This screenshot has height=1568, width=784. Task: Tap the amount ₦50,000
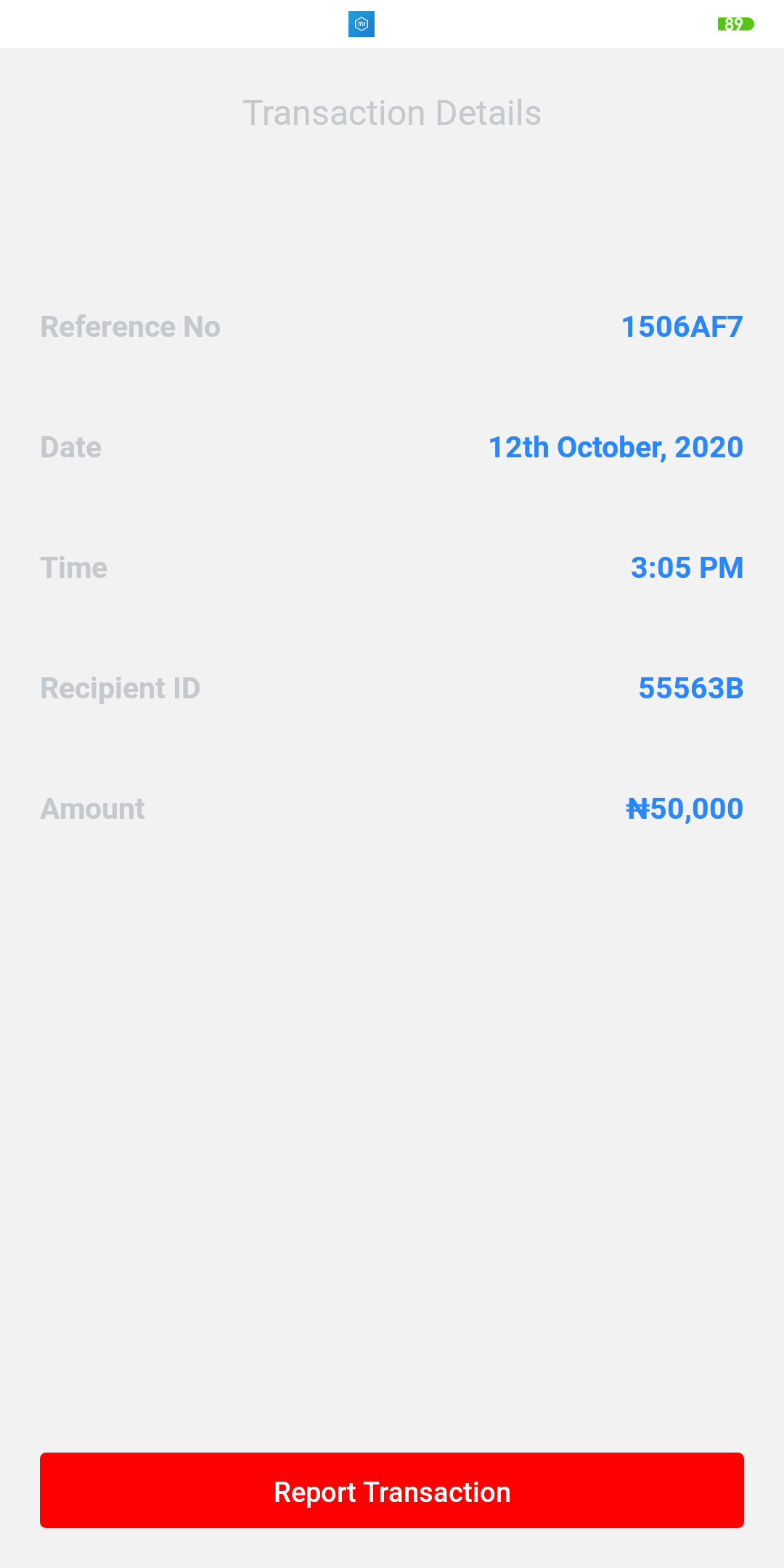pyautogui.click(x=685, y=809)
